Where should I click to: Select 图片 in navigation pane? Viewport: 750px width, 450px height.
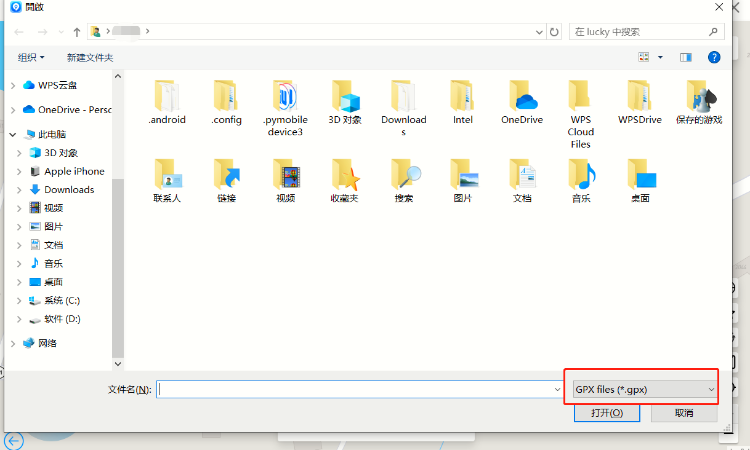(46, 226)
